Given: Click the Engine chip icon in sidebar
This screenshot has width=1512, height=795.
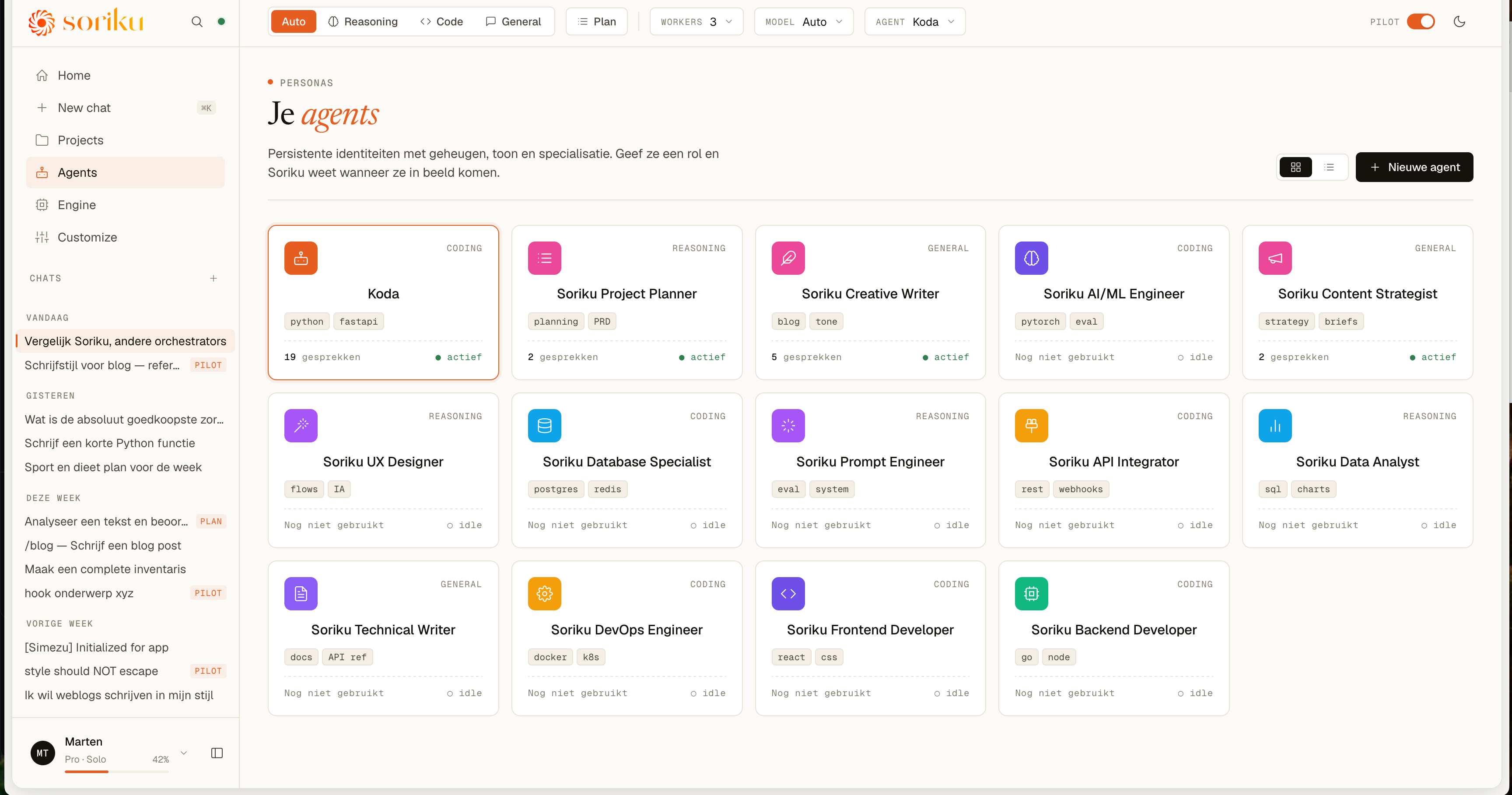Looking at the screenshot, I should (x=42, y=205).
